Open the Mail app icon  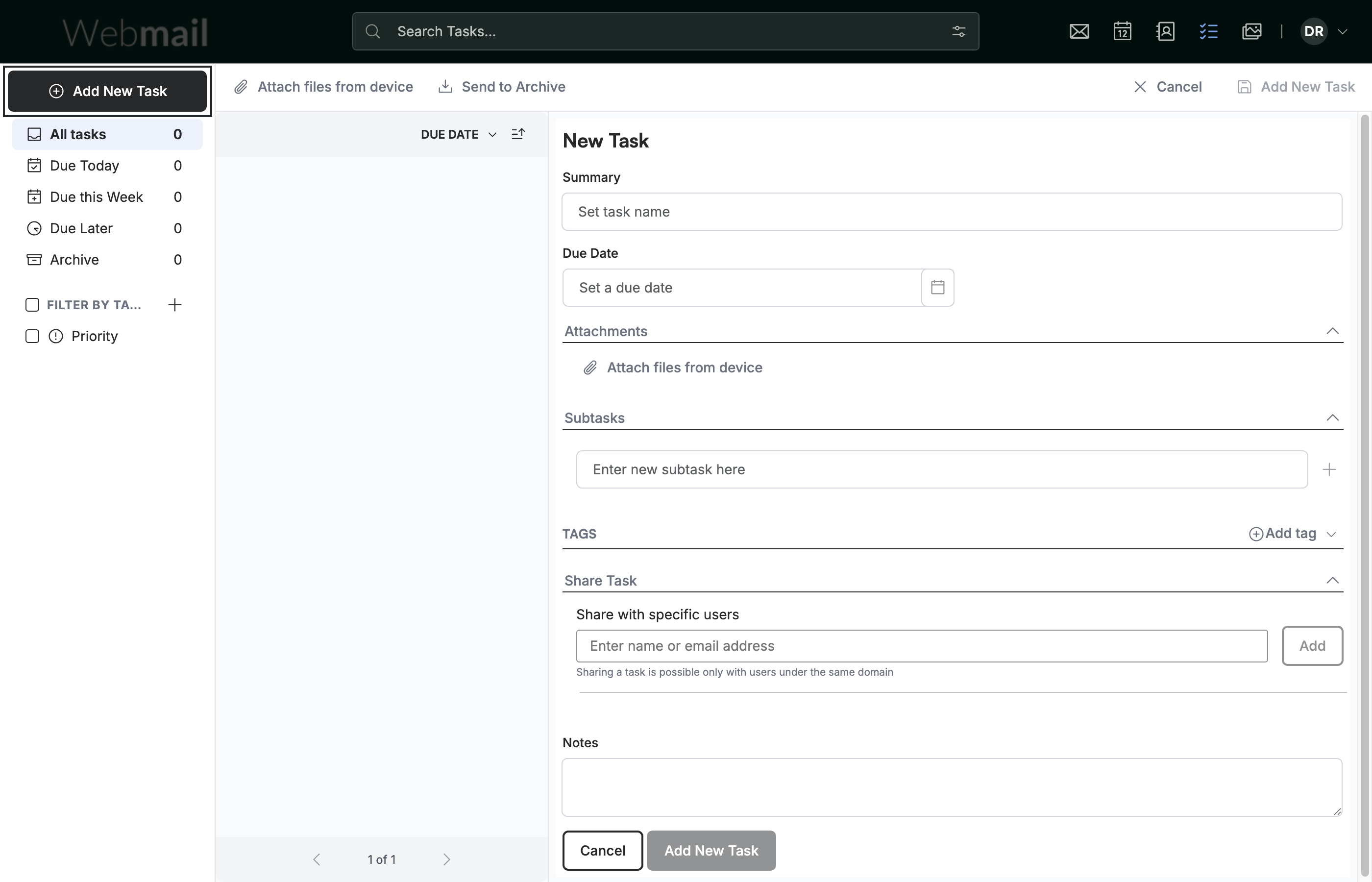click(x=1079, y=31)
